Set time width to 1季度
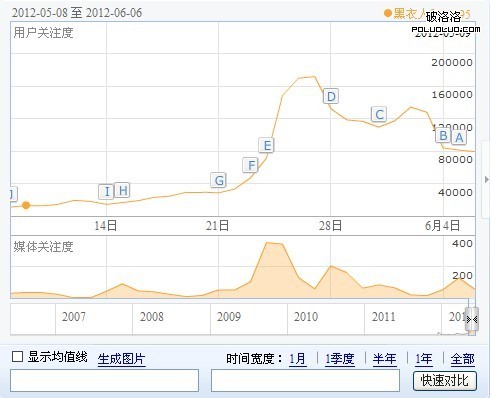Screen dimensions: 491x398 (x=340, y=359)
